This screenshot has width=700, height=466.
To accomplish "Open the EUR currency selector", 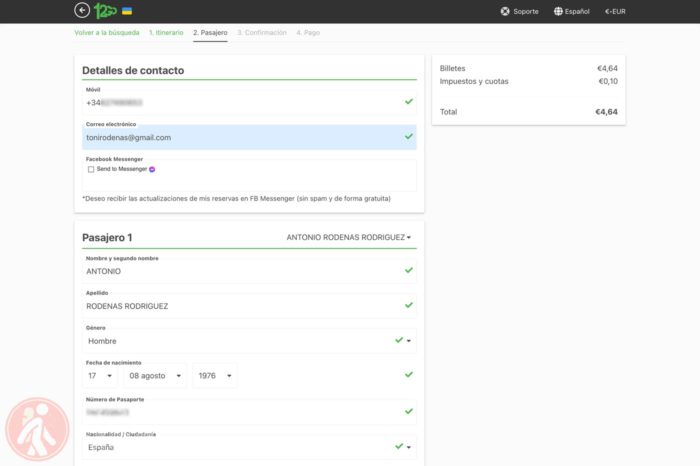I will click(615, 12).
